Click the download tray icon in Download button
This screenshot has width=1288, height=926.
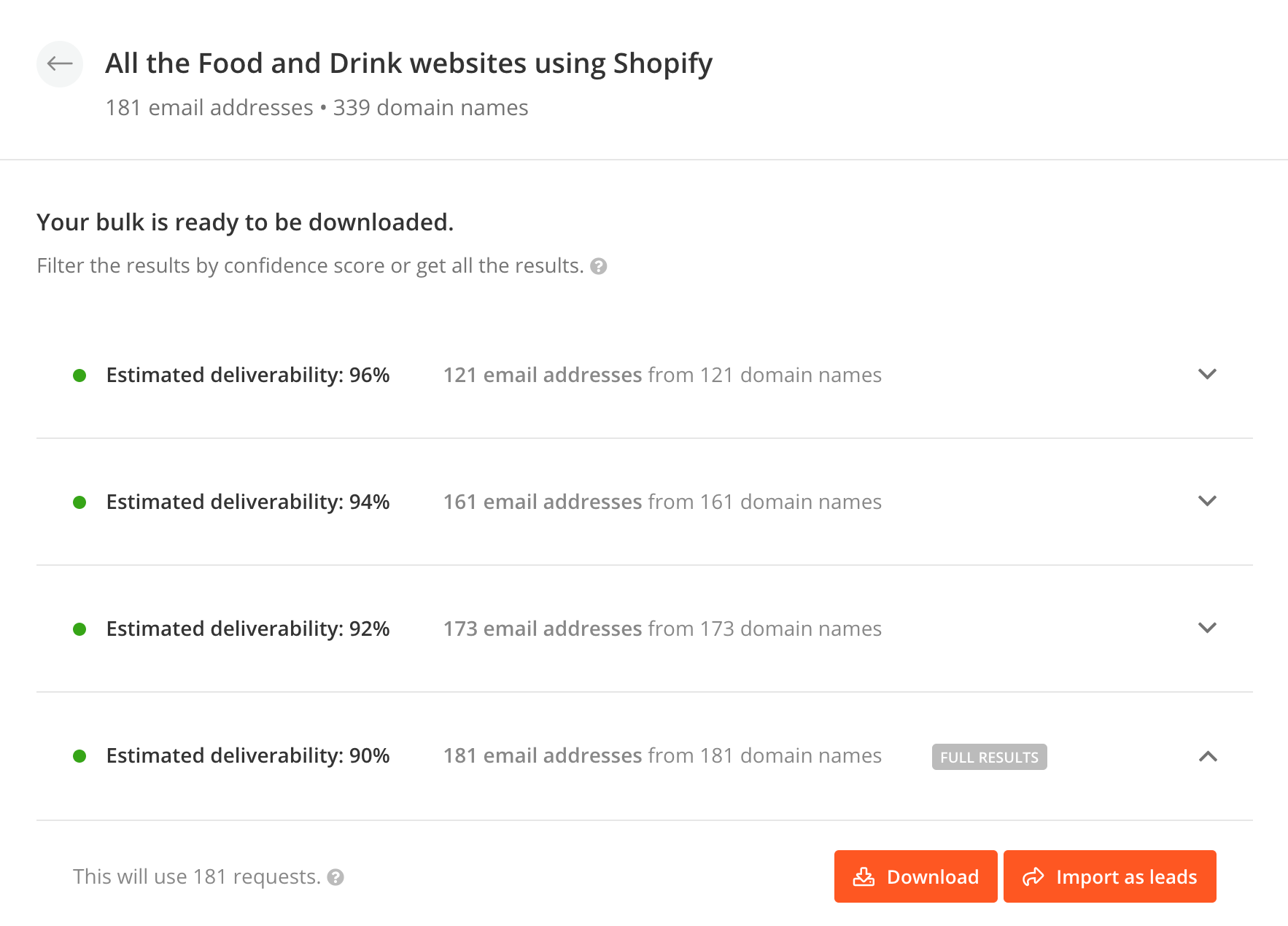coord(864,876)
